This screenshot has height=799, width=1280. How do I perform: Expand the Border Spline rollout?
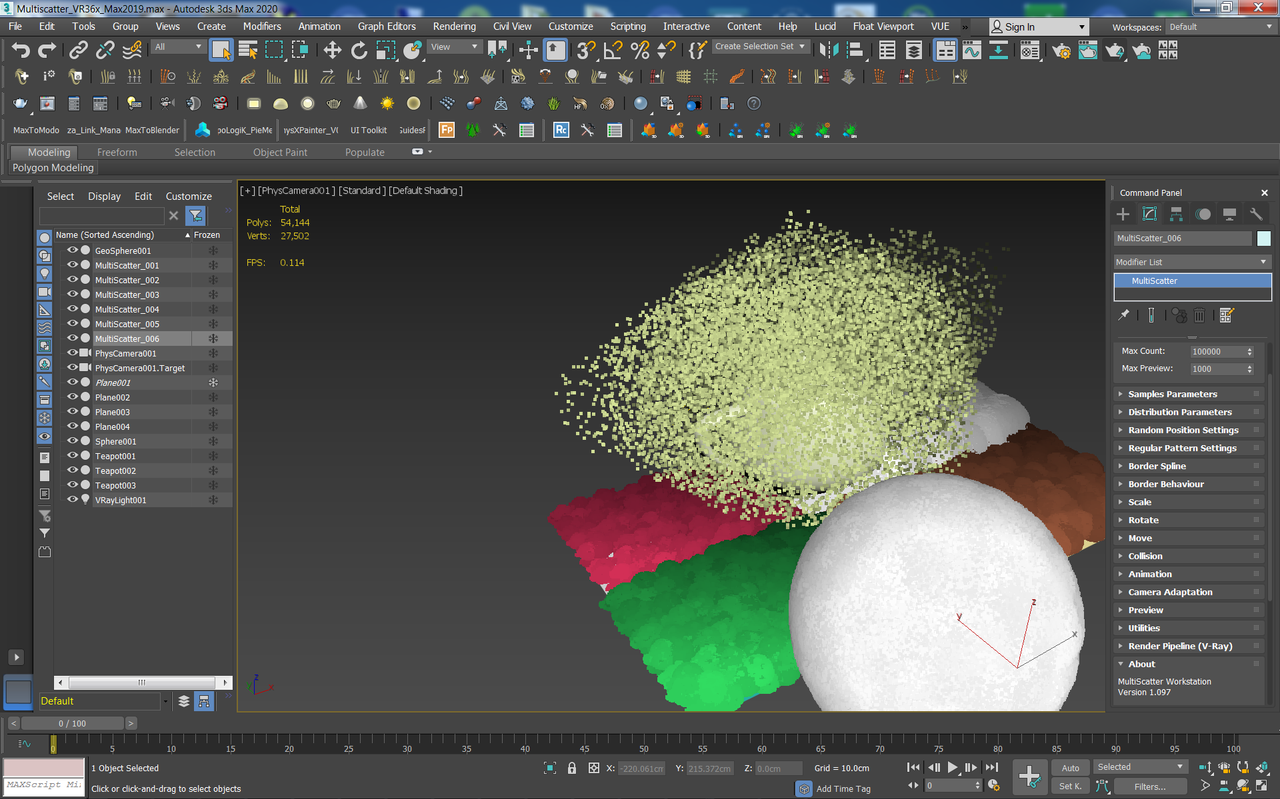pyautogui.click(x=1190, y=466)
